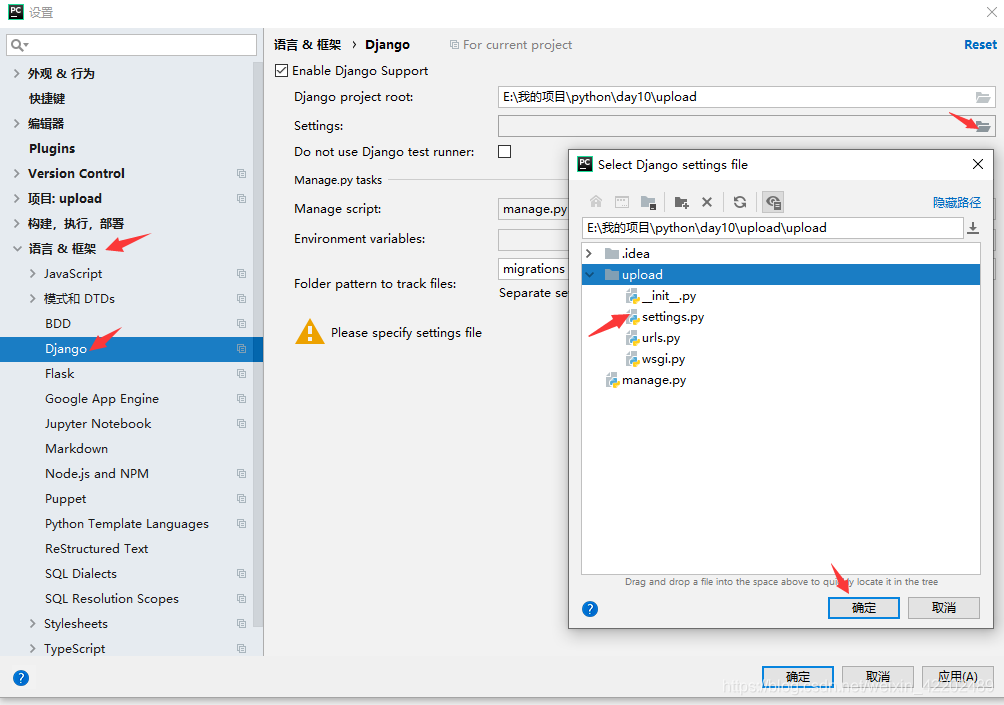The height and width of the screenshot is (705, 1004).
Task: Click 应用(A) button in Settings window
Action: click(958, 677)
